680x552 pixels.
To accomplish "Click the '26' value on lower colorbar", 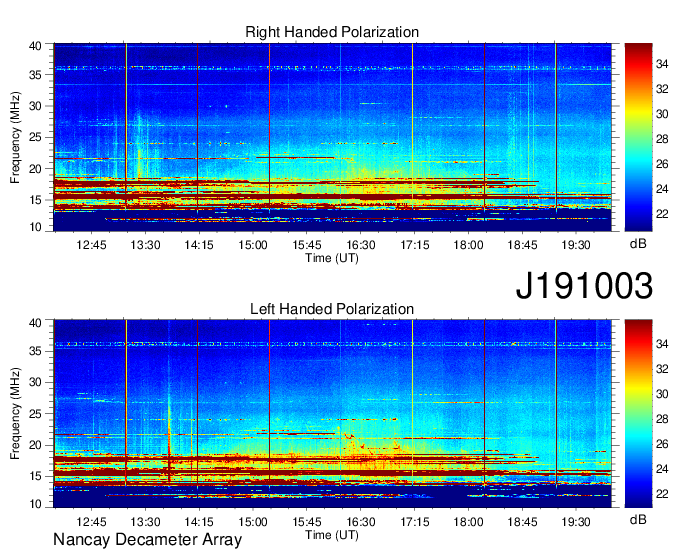I will (662, 444).
